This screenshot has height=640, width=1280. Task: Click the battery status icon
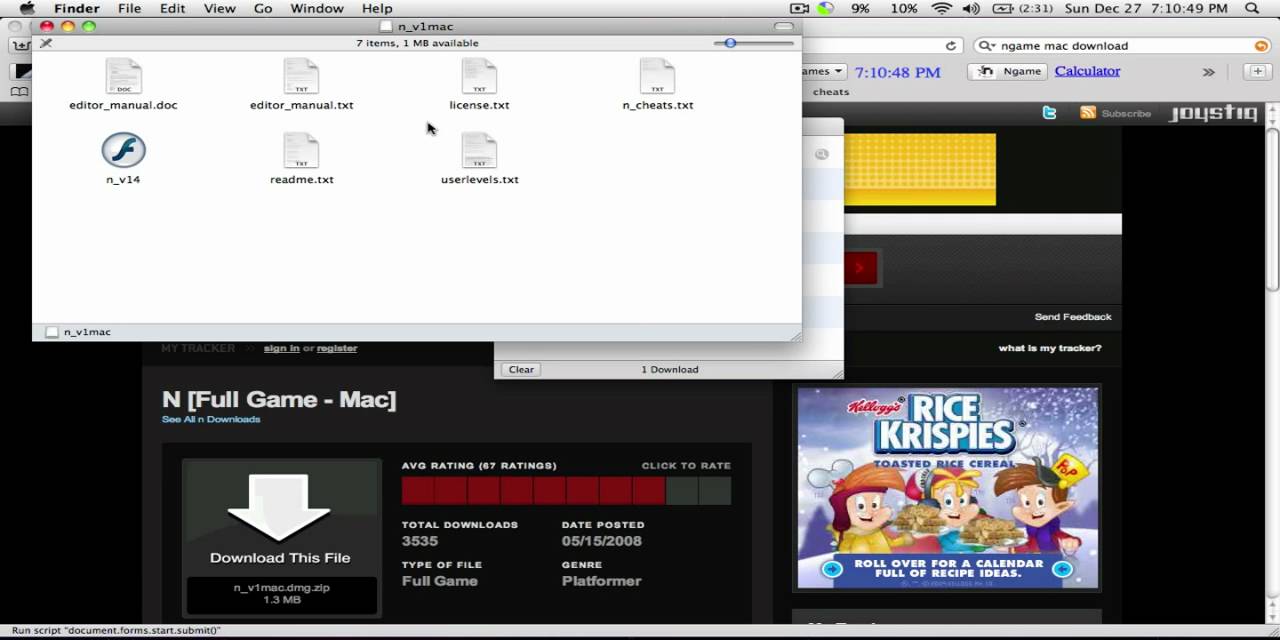point(1003,8)
